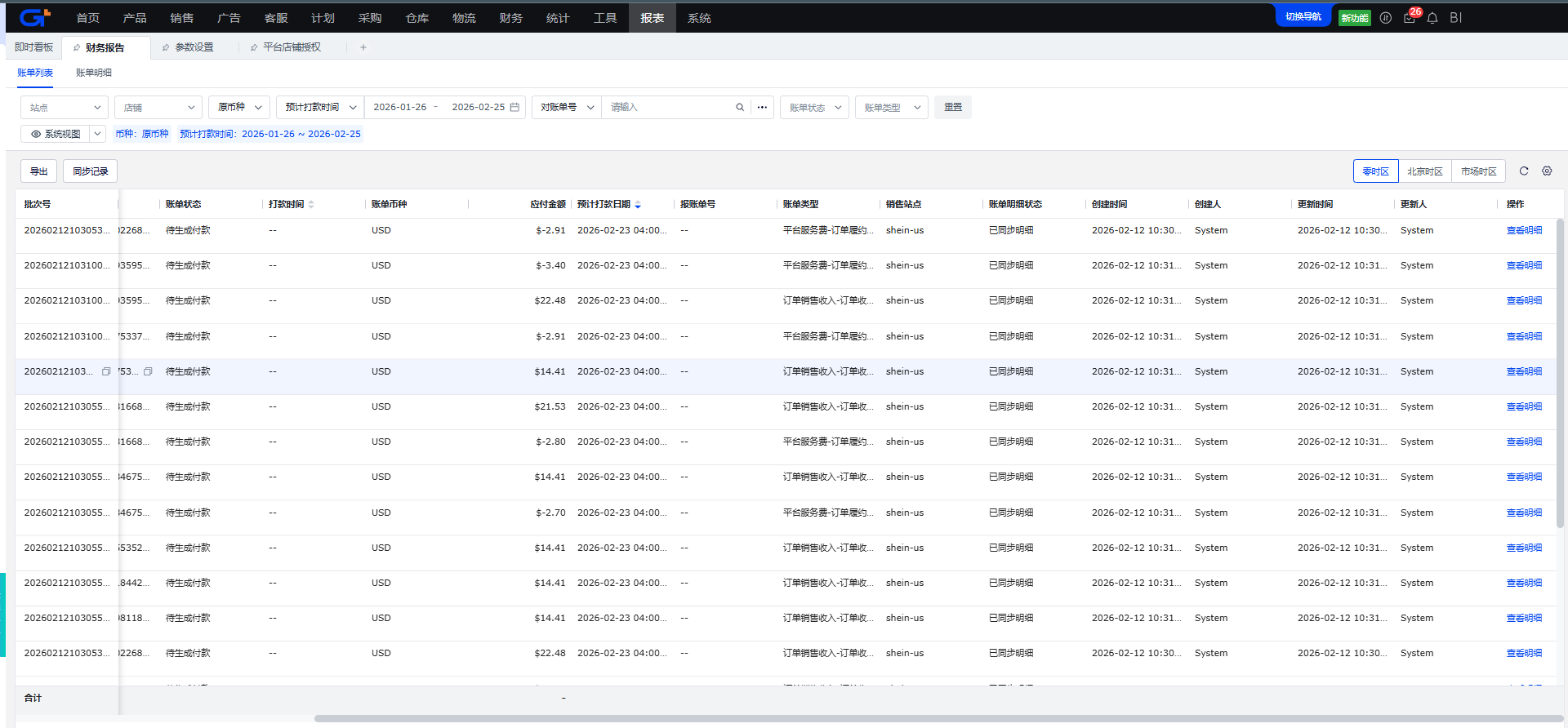
Task: Open the task inbox with 26 badge
Action: pos(1410,18)
